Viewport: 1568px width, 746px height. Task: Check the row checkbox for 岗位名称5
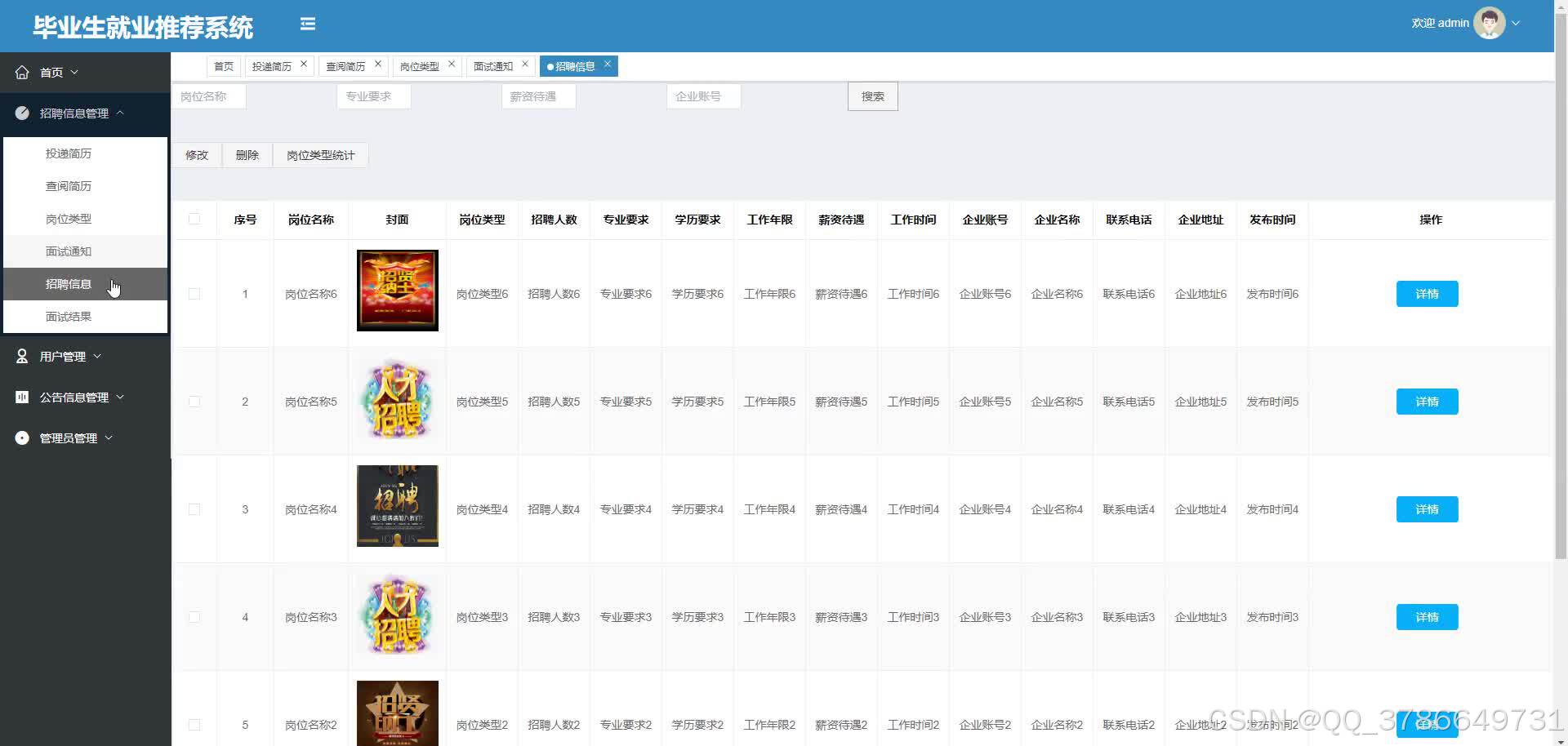[x=194, y=402]
